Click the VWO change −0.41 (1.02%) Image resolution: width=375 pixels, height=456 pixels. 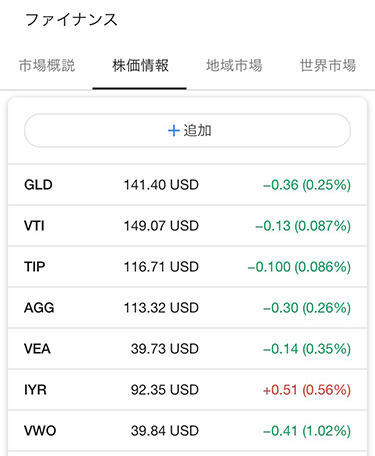point(307,431)
